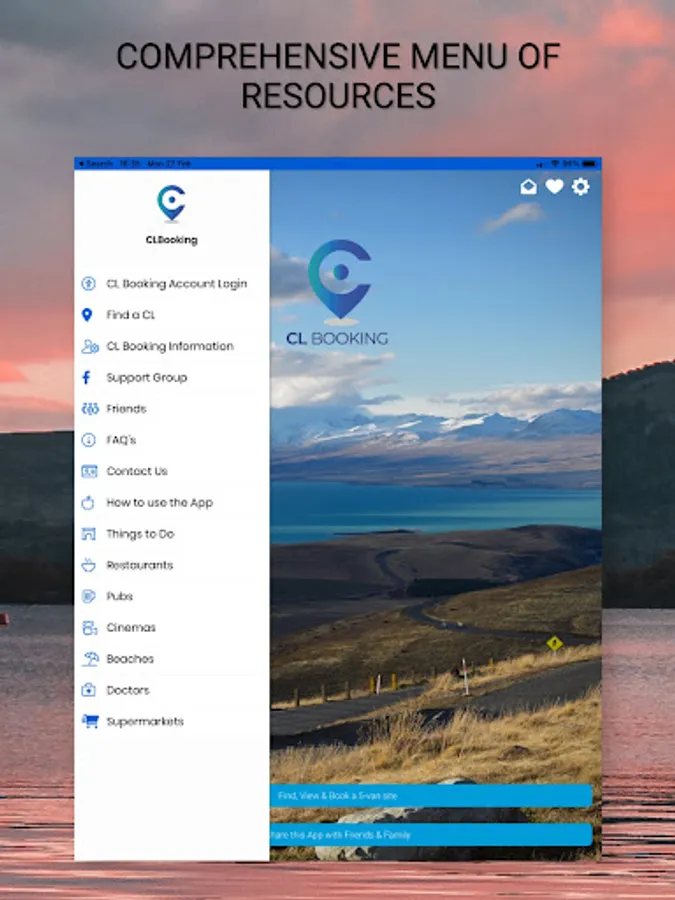Select Supermarkets label

coord(145,722)
